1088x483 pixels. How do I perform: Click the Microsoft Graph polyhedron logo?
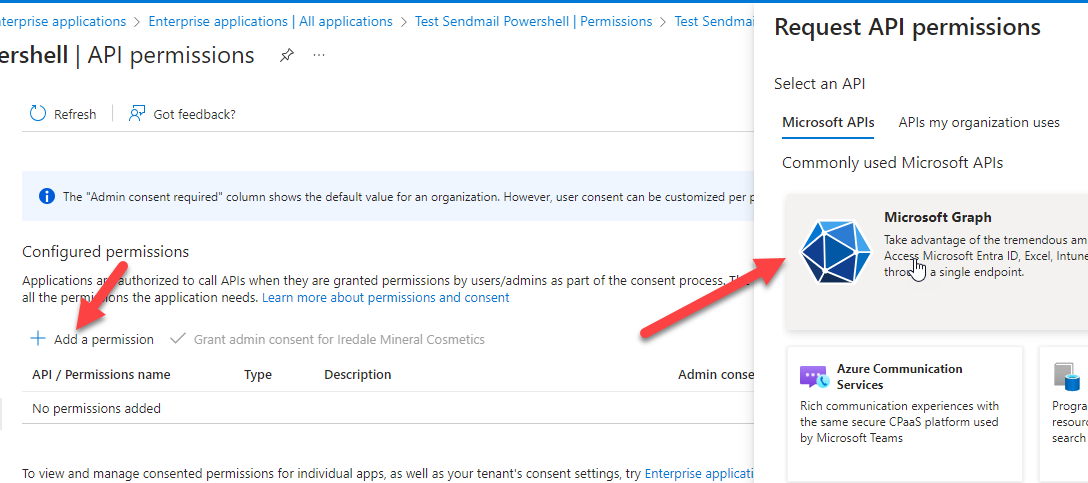coord(835,253)
